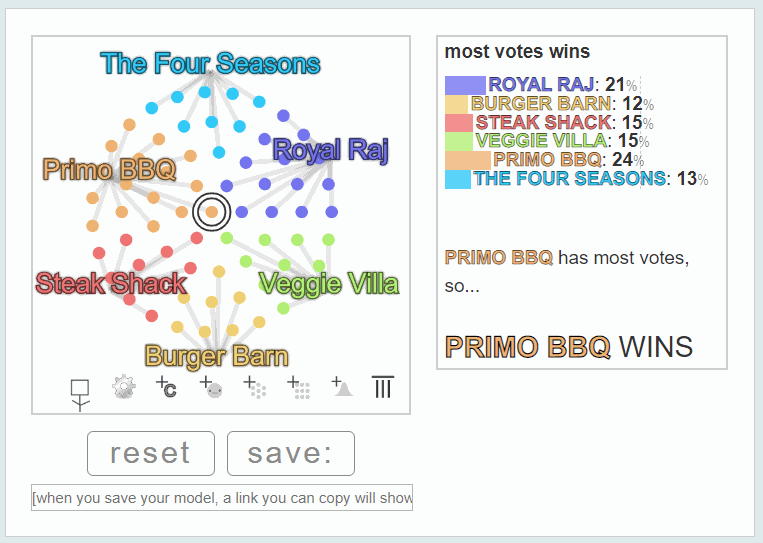Screen dimensions: 763x543
Task: Click the Primo BBQ orange result bar
Action: [x=468, y=160]
